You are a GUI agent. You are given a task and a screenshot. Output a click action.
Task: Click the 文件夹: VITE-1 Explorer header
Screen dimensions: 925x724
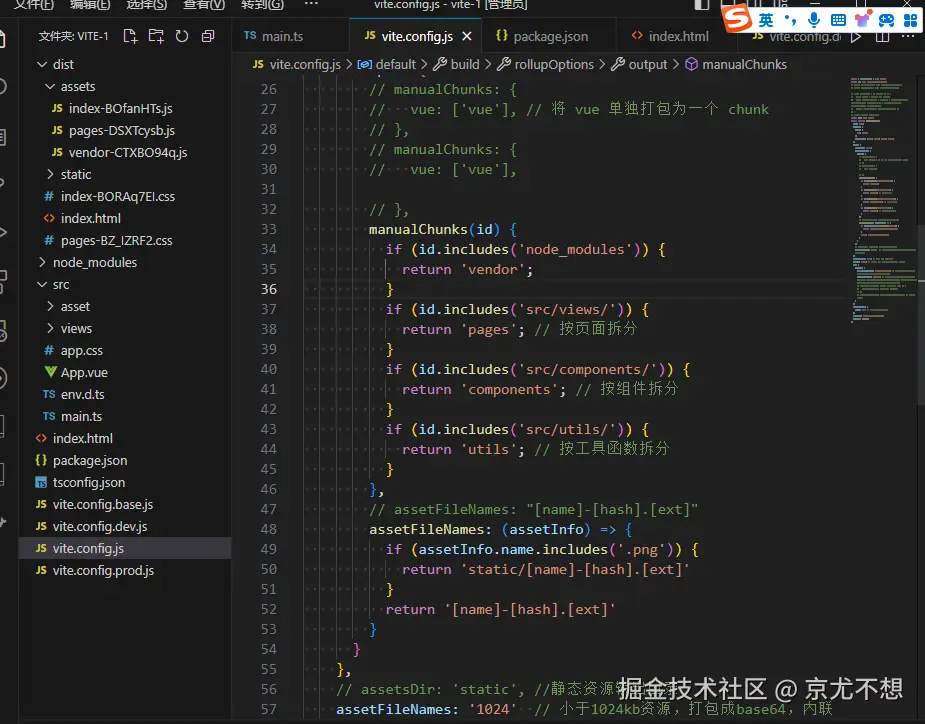click(x=73, y=36)
